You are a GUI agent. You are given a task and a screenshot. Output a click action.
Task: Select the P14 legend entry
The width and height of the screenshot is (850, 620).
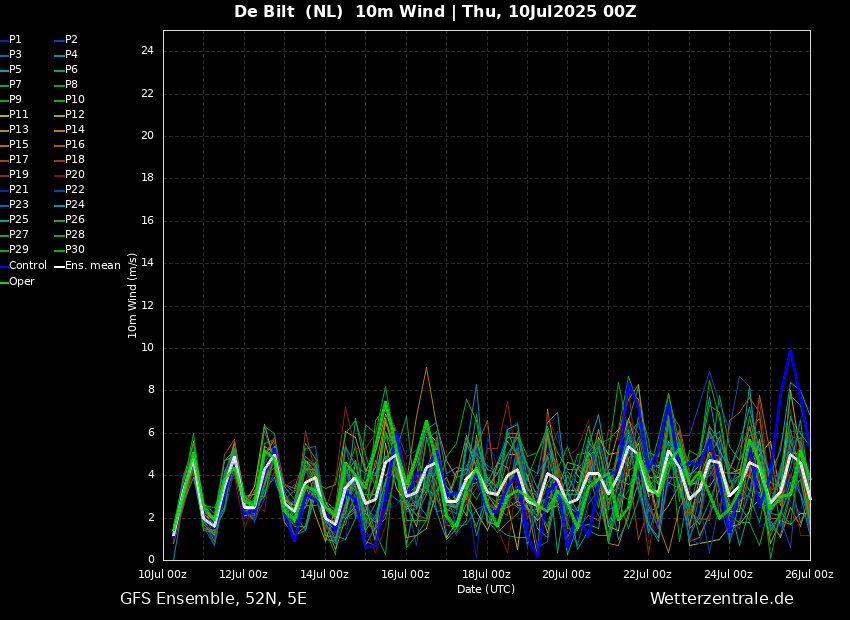coord(75,130)
